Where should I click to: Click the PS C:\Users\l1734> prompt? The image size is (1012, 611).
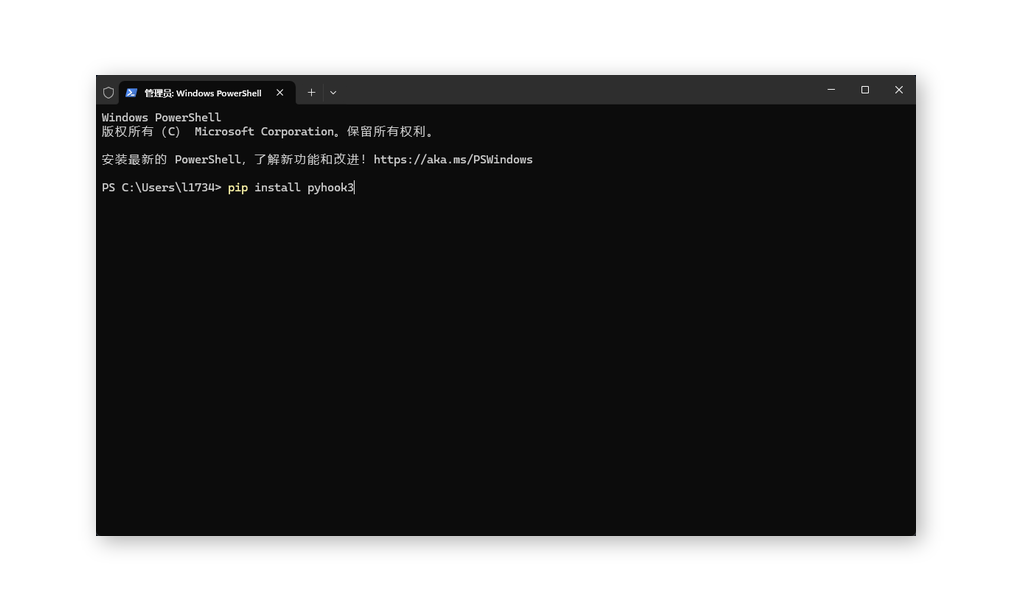point(161,188)
